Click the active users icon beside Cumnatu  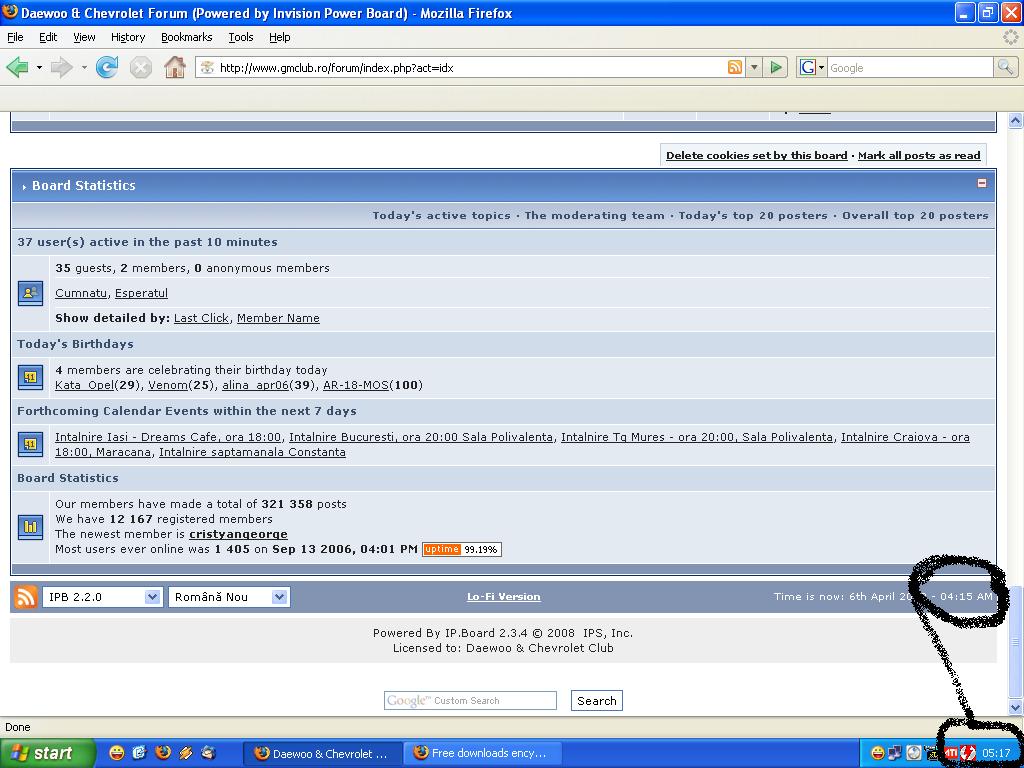[30, 293]
